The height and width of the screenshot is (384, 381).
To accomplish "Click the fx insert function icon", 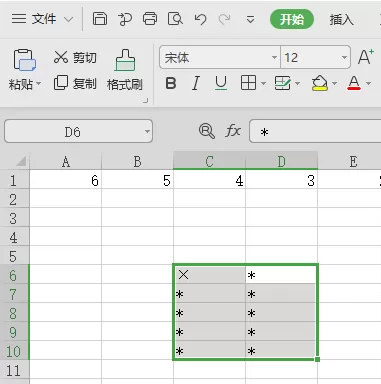I will (x=233, y=131).
